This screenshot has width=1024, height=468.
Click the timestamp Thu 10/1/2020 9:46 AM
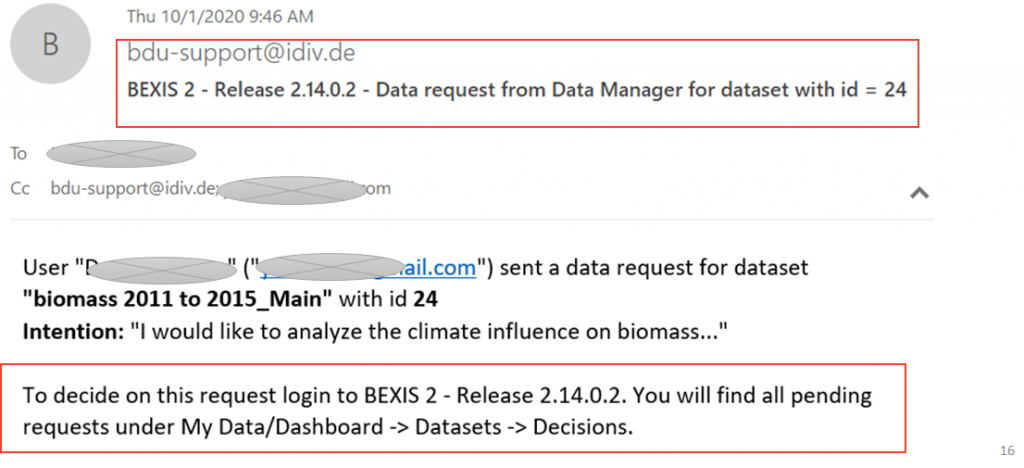coord(220,16)
